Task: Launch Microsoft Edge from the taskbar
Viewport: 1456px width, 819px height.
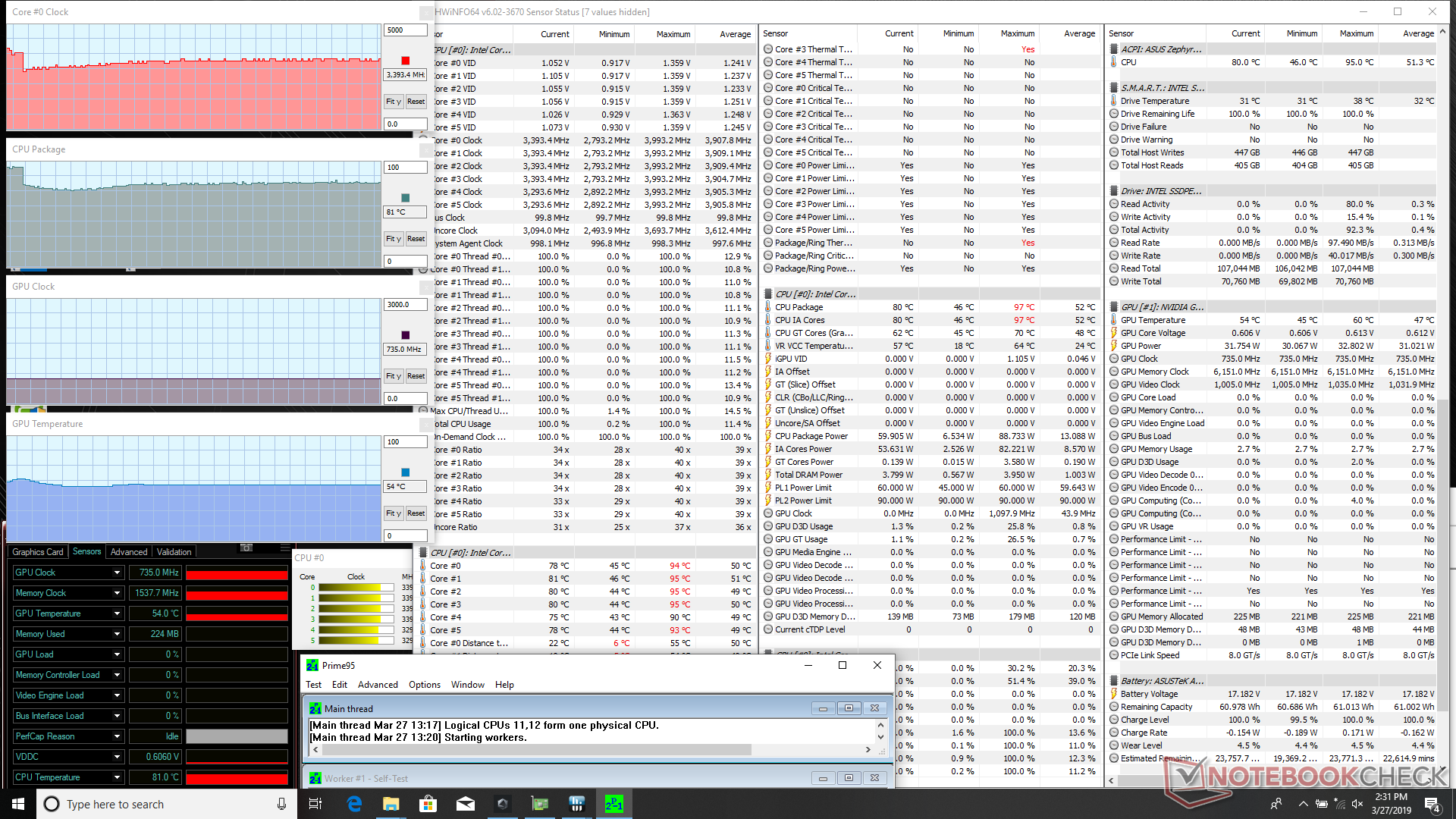Action: [x=354, y=804]
